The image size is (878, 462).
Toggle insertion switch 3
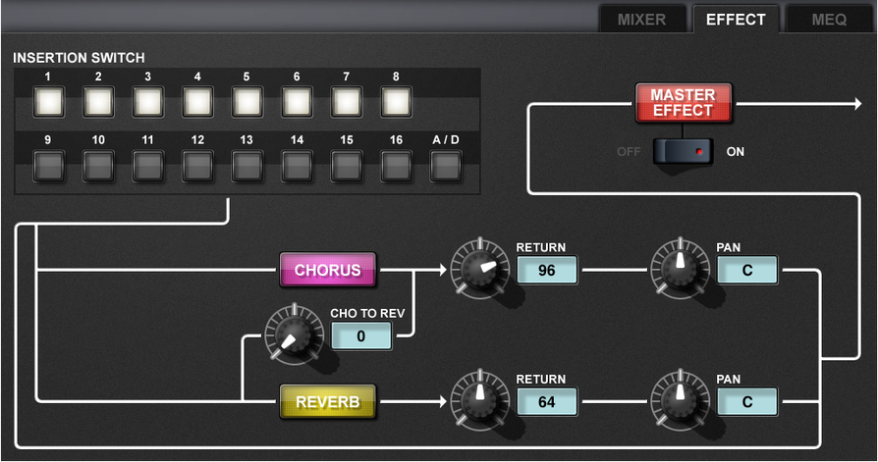pos(148,102)
